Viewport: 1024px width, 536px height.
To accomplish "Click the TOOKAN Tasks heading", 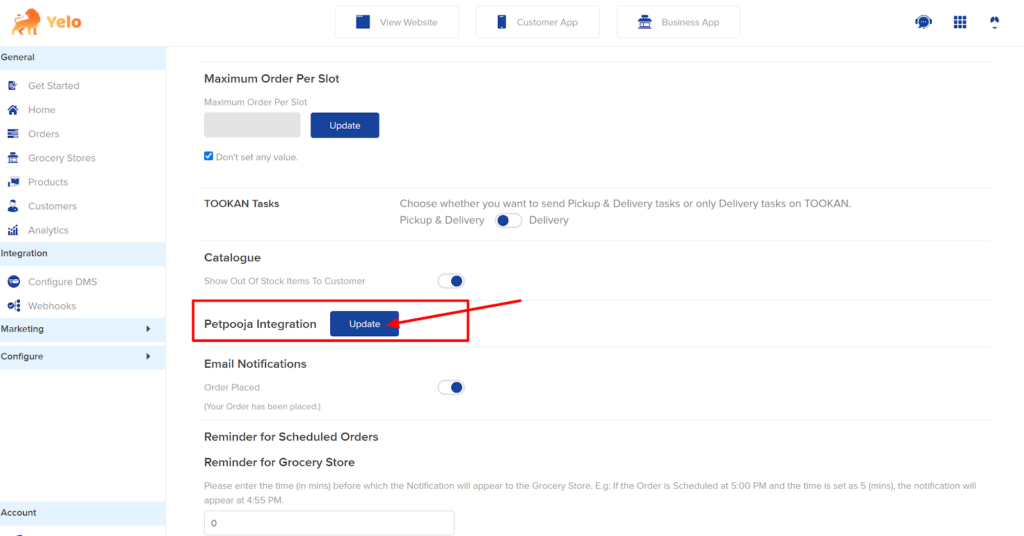I will pos(242,204).
